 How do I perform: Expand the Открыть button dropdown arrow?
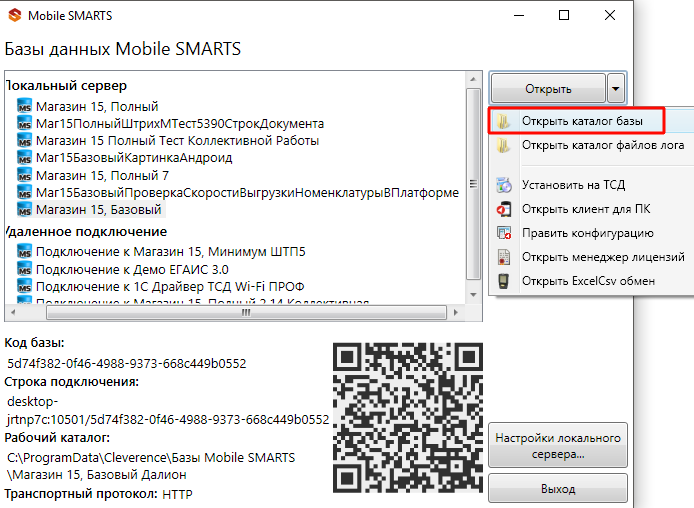point(615,89)
